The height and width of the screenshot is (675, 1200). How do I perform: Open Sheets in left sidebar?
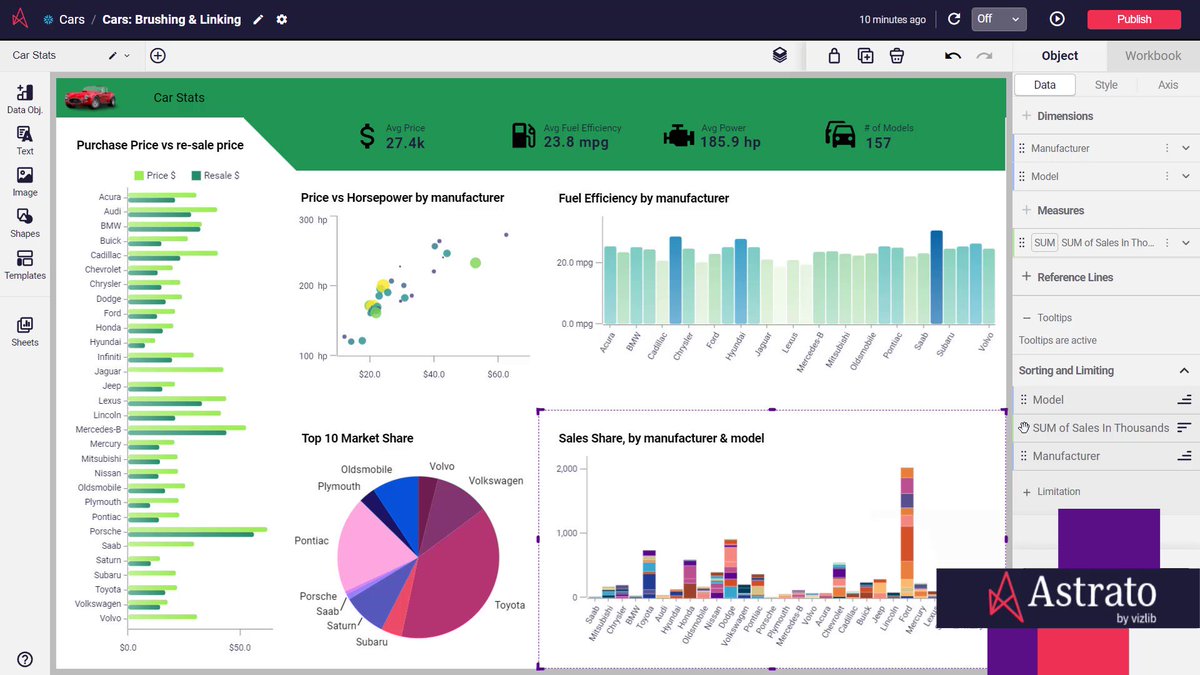pos(25,332)
